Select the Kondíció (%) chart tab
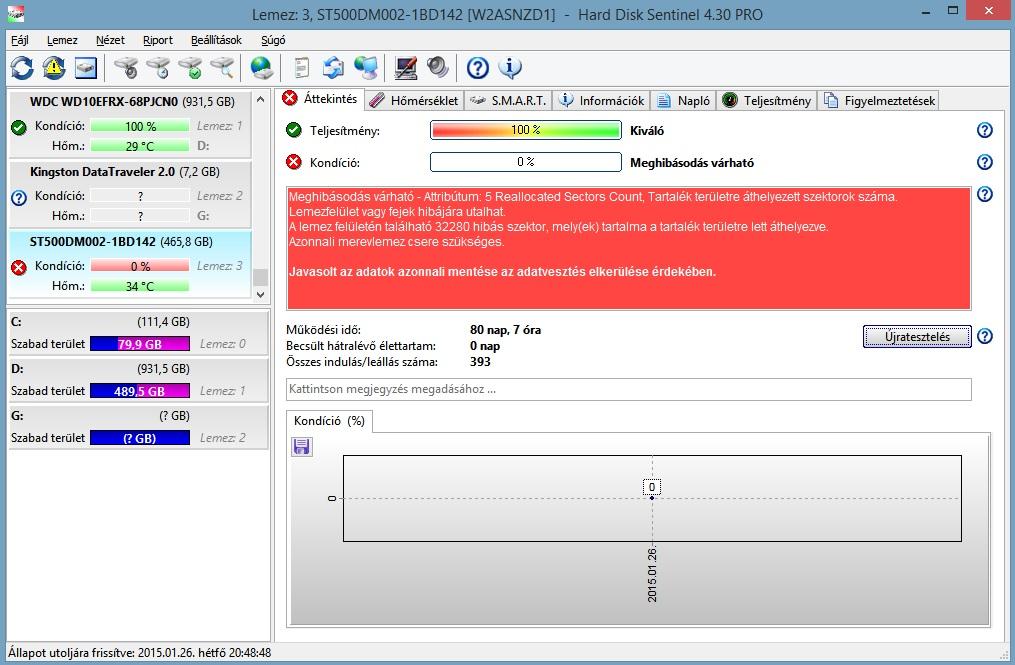1015x665 pixels. pyautogui.click(x=329, y=421)
